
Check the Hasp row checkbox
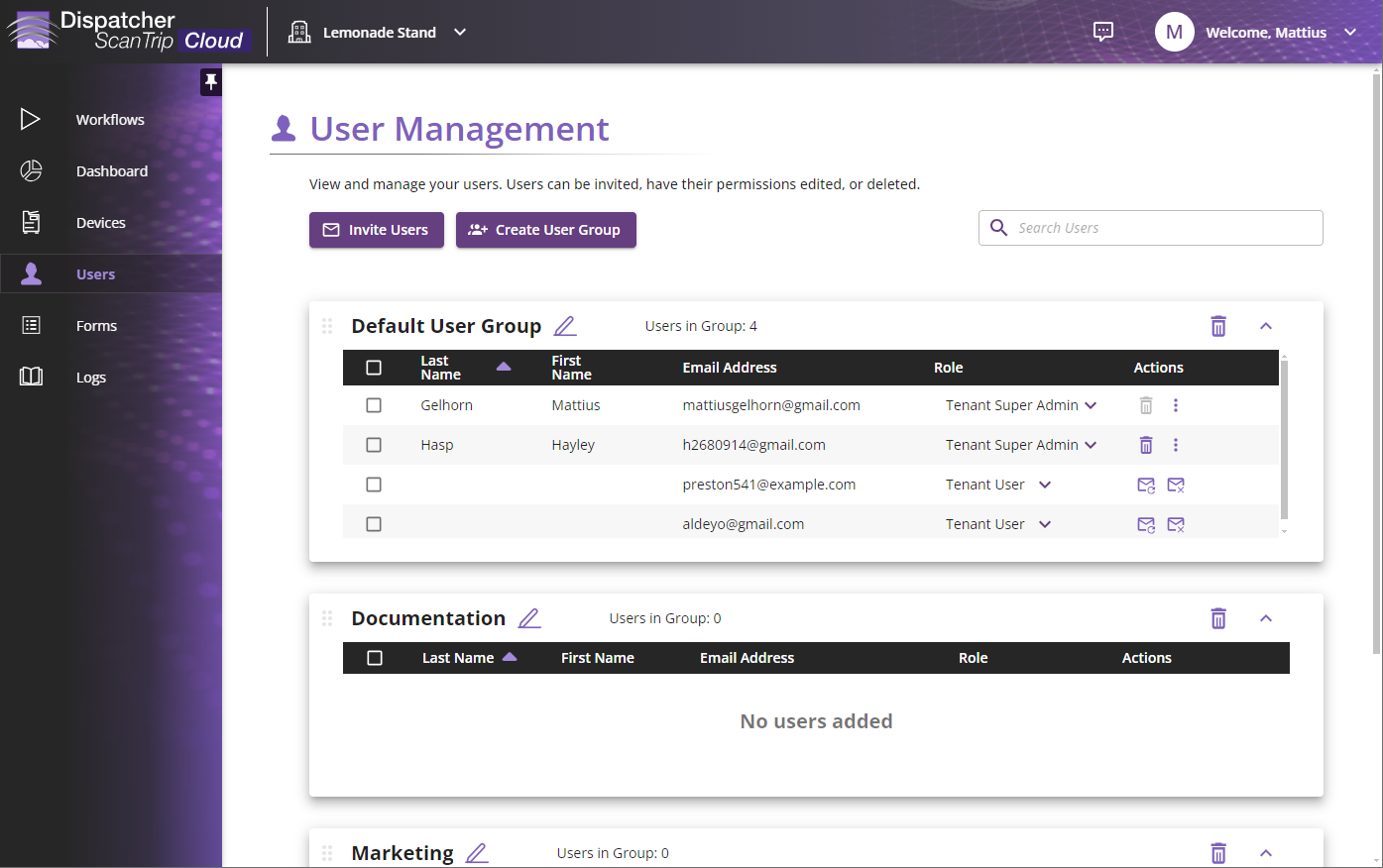(374, 445)
